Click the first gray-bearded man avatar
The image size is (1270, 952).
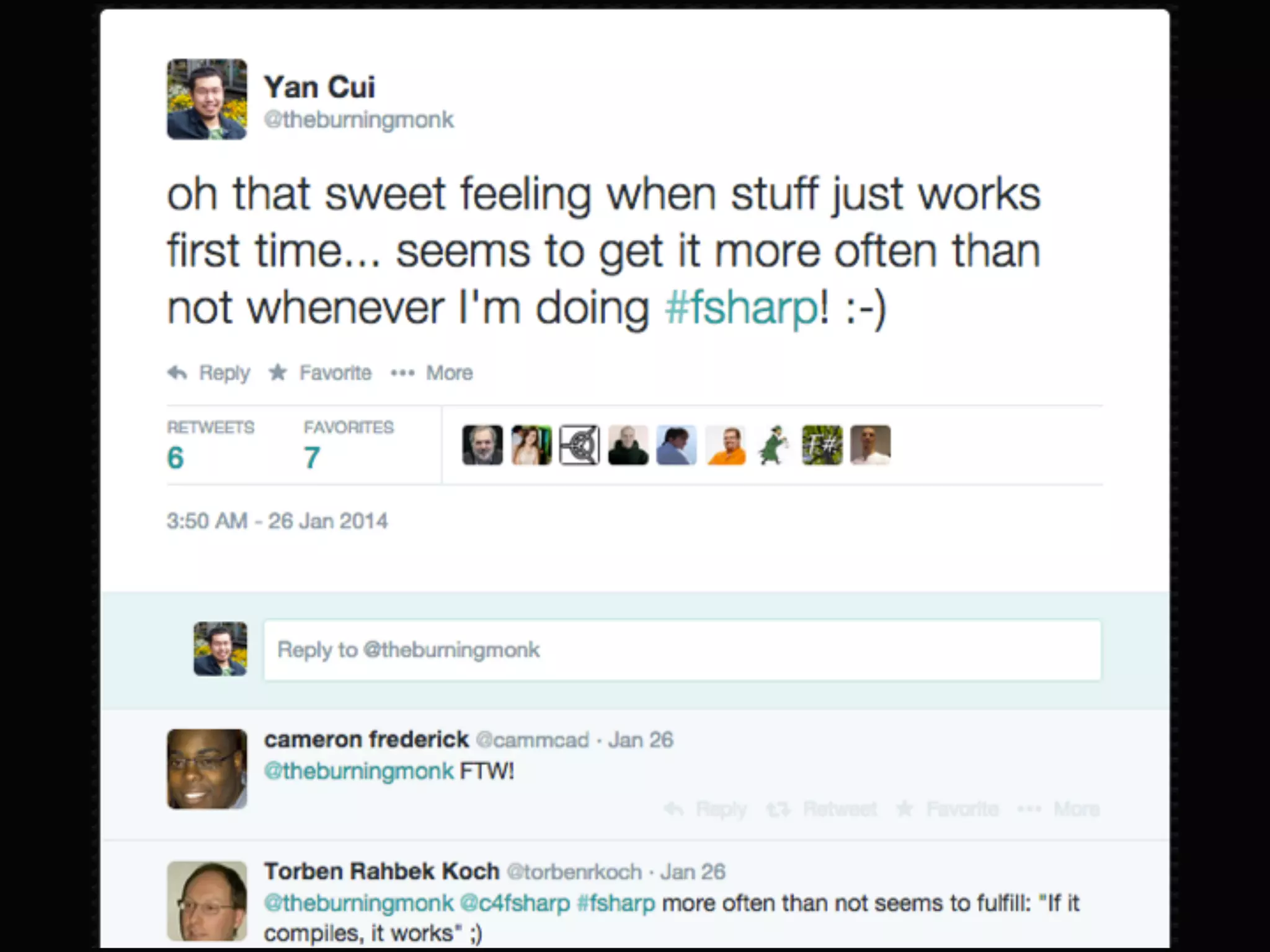(482, 445)
